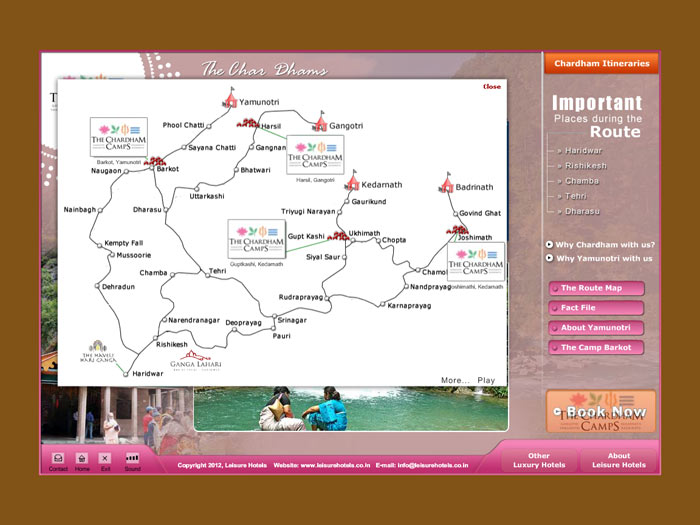Select the 'Why Yamunotri with us' bullet
Screen dimensions: 700x525
tap(549, 258)
